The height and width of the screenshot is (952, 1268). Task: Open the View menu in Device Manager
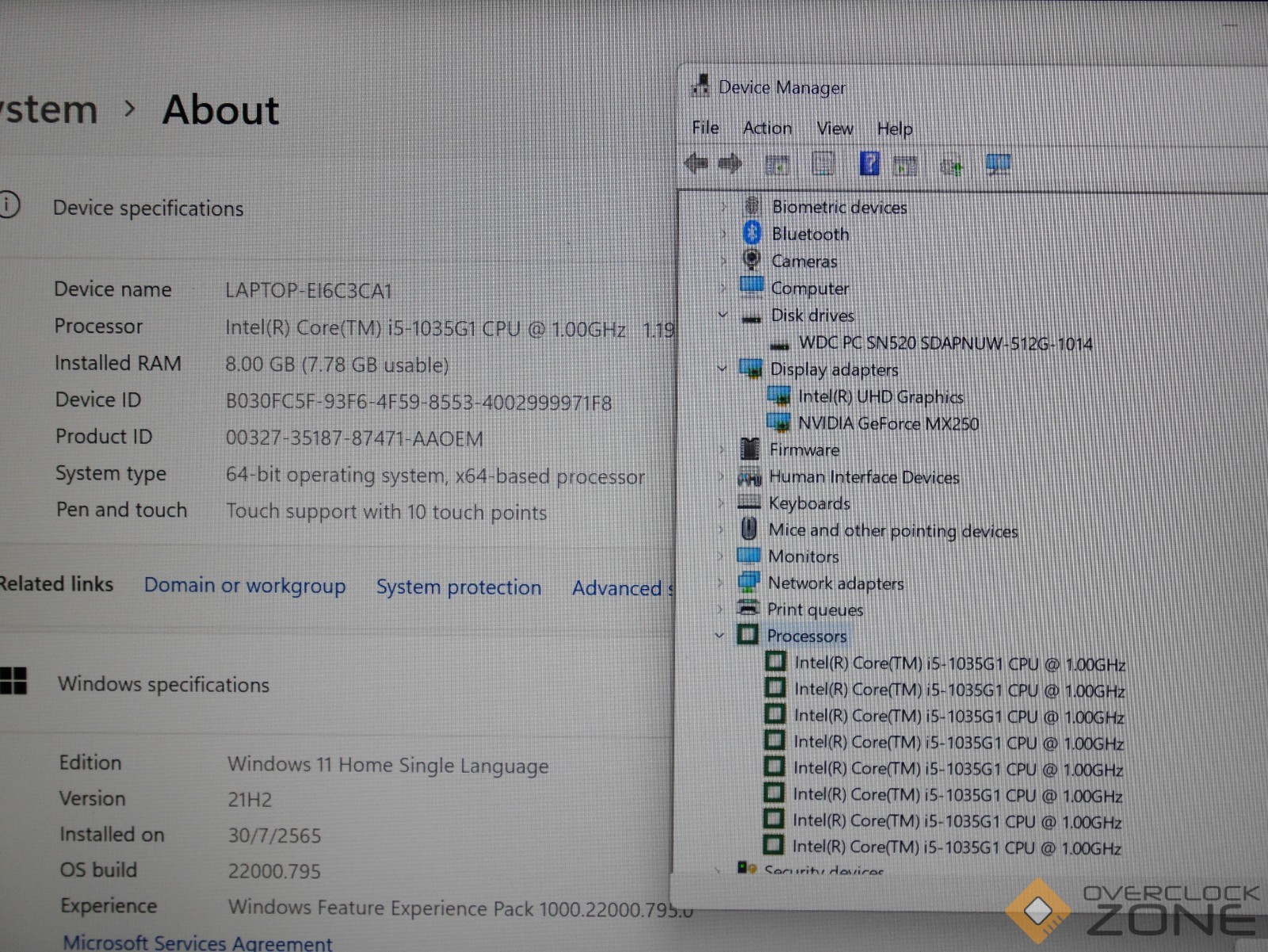tap(835, 128)
